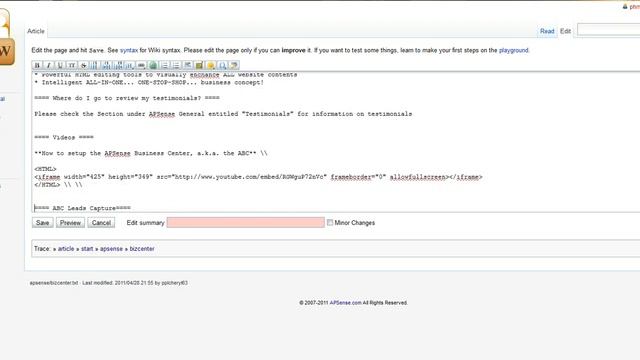Go to 'start' in the Trace breadcrumb
640x360 pixels.
(x=87, y=249)
